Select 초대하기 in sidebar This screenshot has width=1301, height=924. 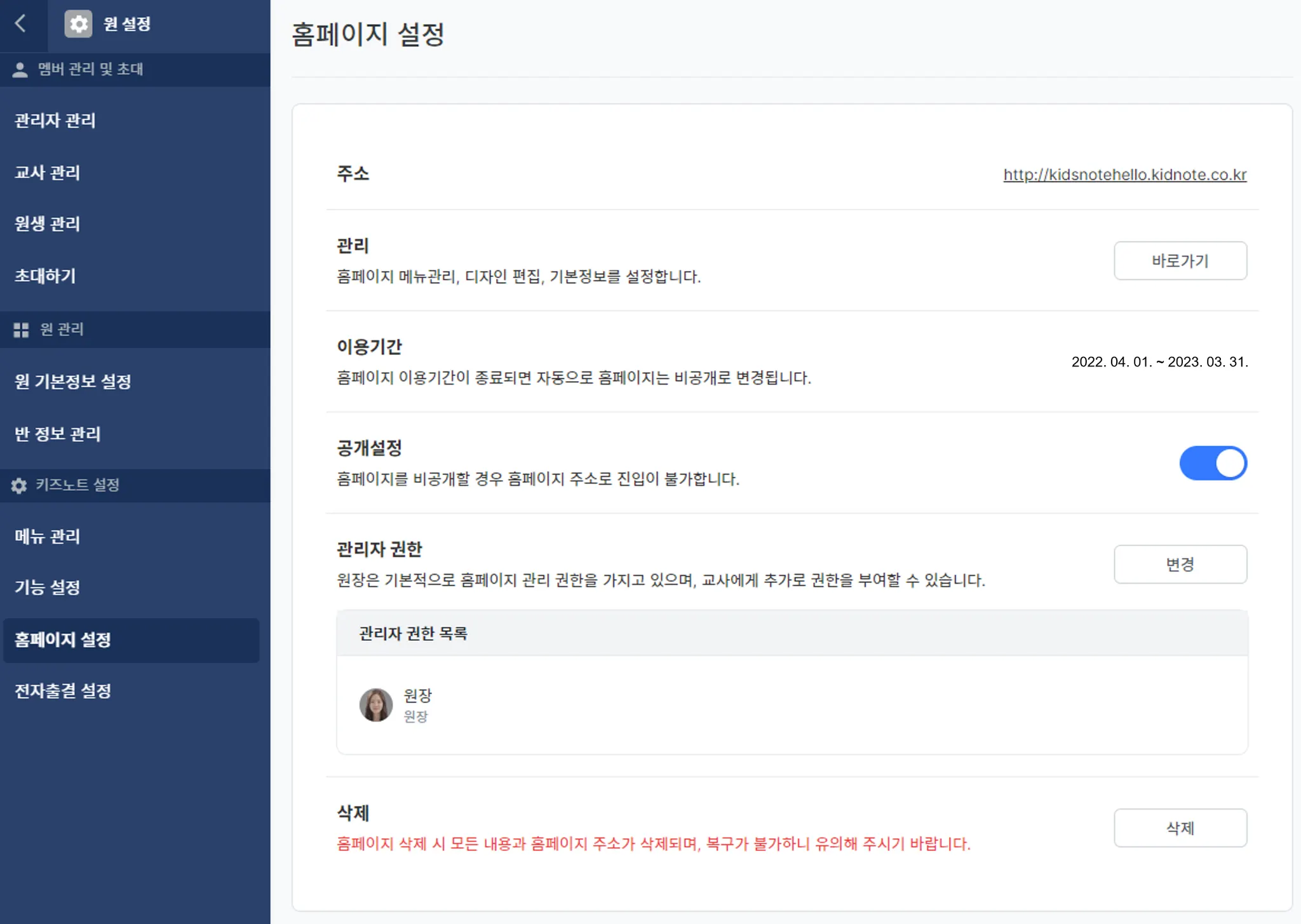(45, 276)
